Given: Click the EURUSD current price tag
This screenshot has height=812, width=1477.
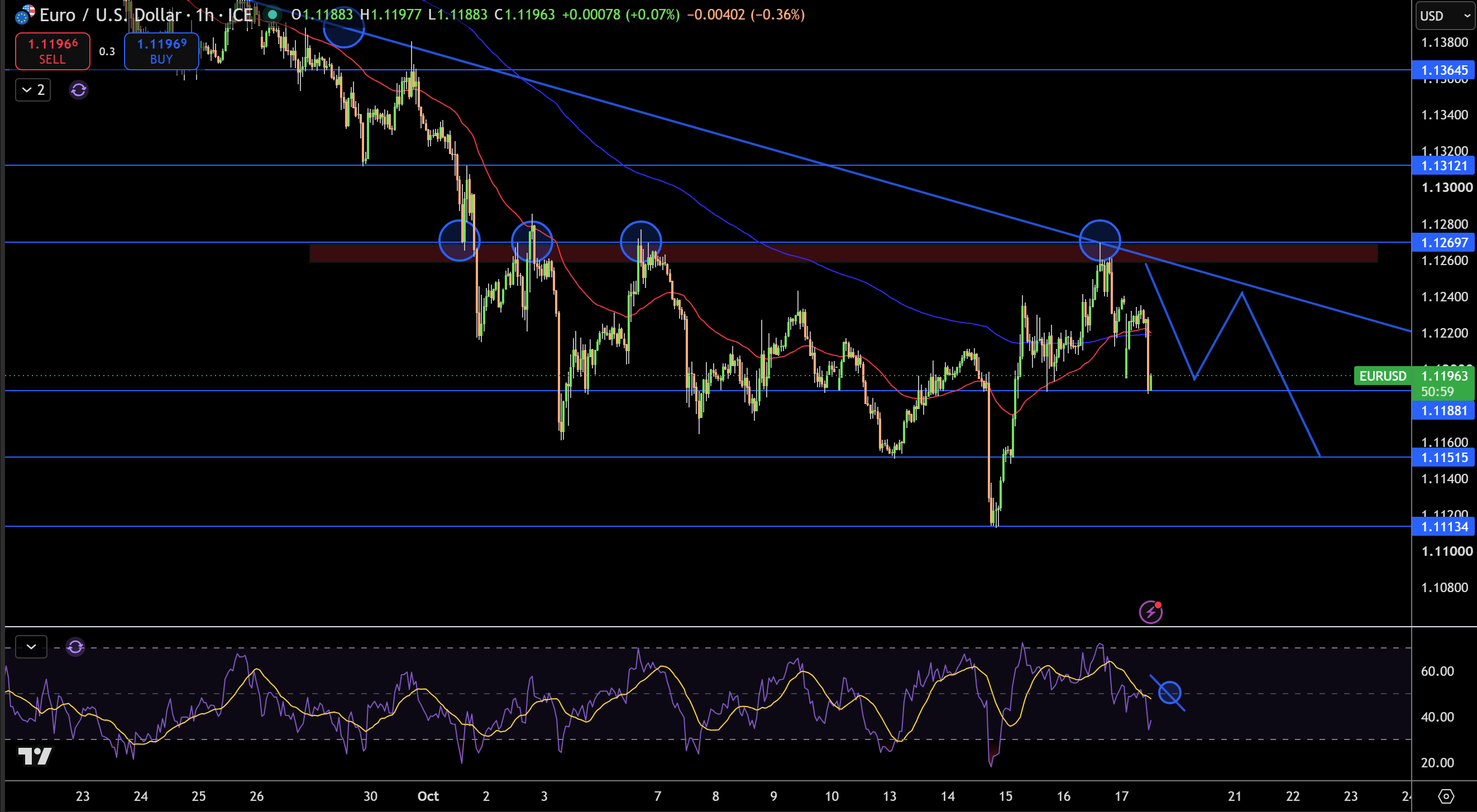Looking at the screenshot, I should pos(1383,376).
